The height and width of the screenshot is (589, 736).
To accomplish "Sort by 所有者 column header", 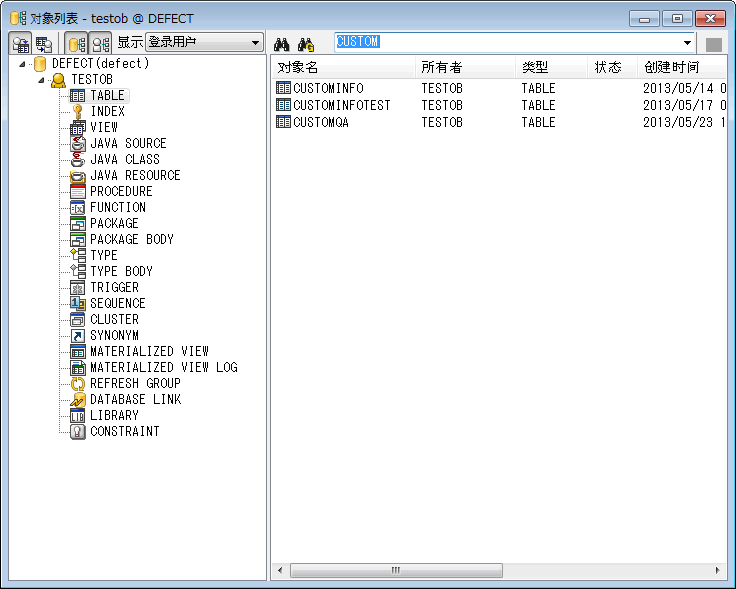I will click(465, 68).
